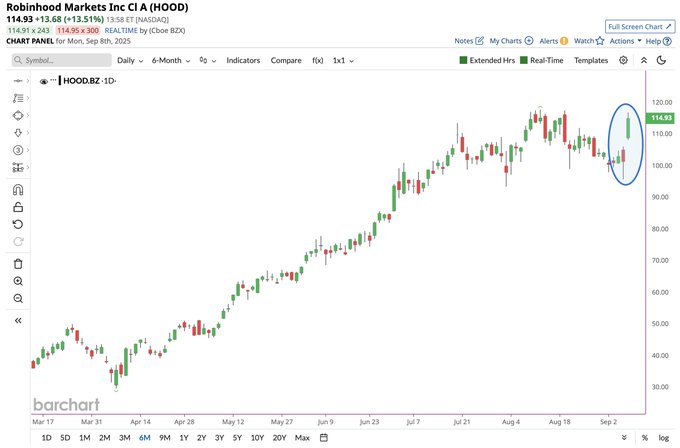680x448 pixels.
Task: Toggle log scale mode
Action: pos(664,438)
